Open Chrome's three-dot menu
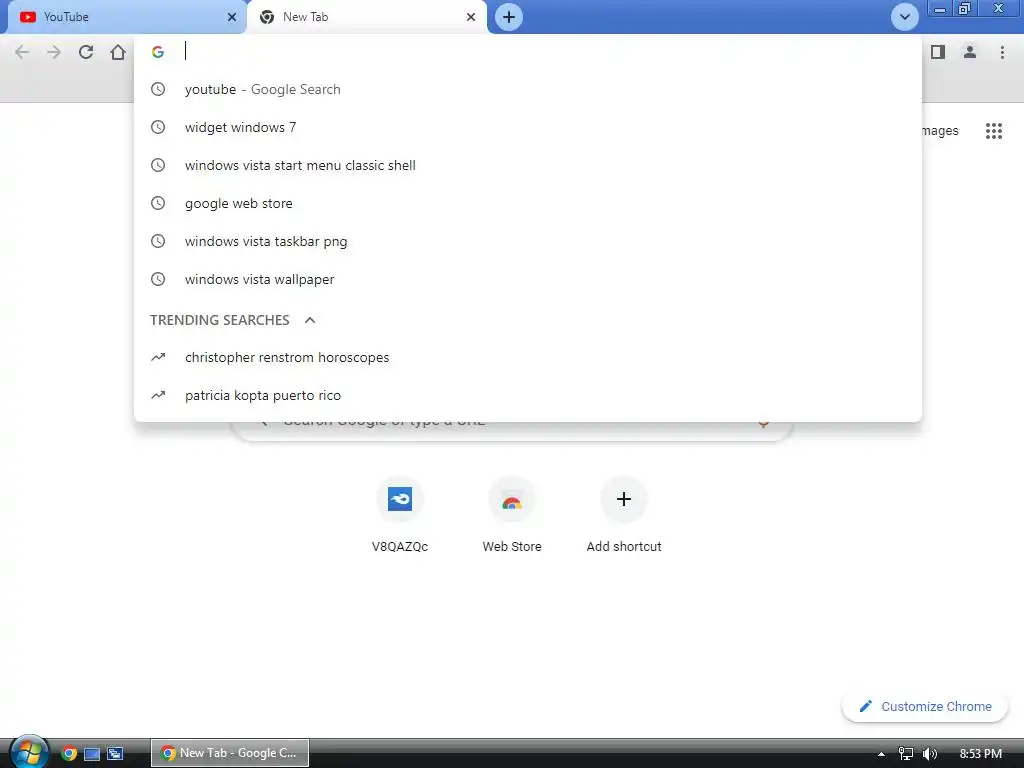Image resolution: width=1024 pixels, height=768 pixels. [1002, 52]
